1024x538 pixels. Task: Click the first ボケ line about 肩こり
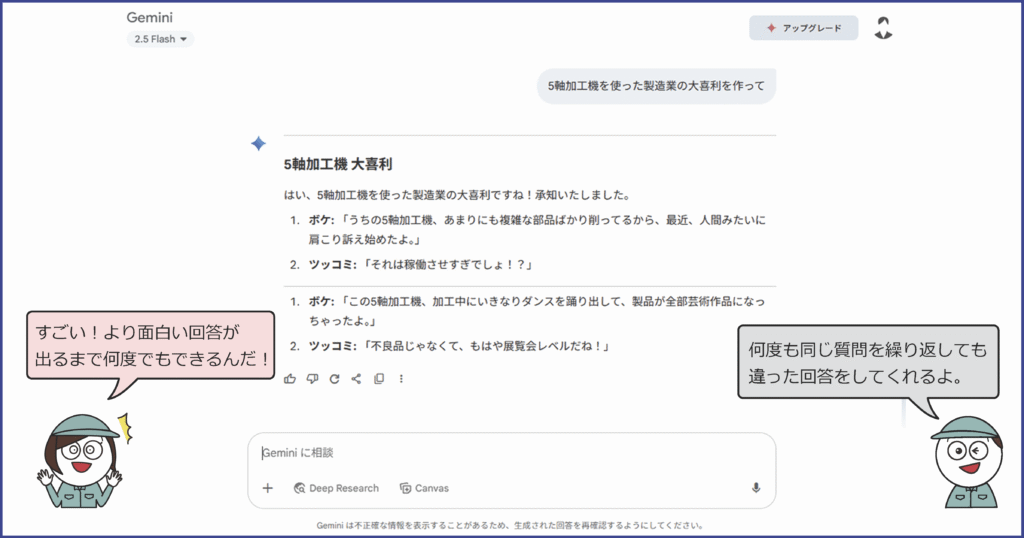[537, 230]
